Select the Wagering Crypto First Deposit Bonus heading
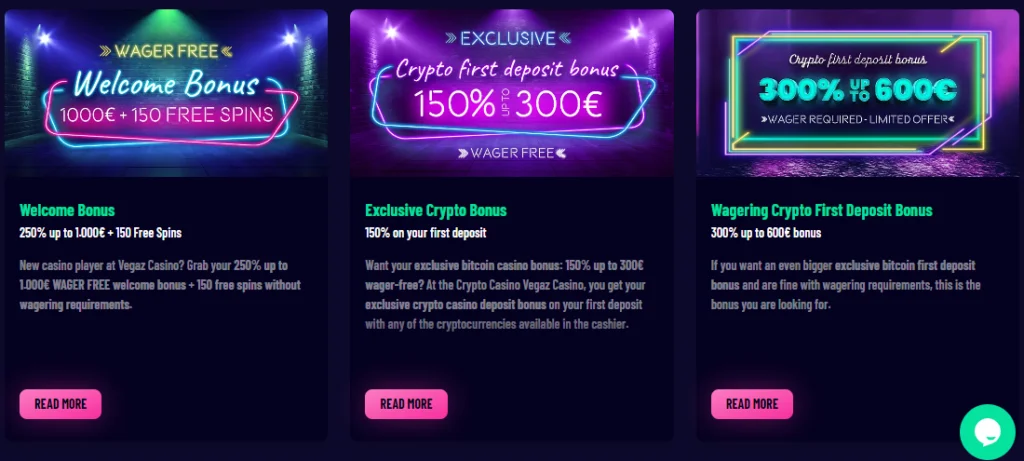The height and width of the screenshot is (461, 1024). [822, 211]
